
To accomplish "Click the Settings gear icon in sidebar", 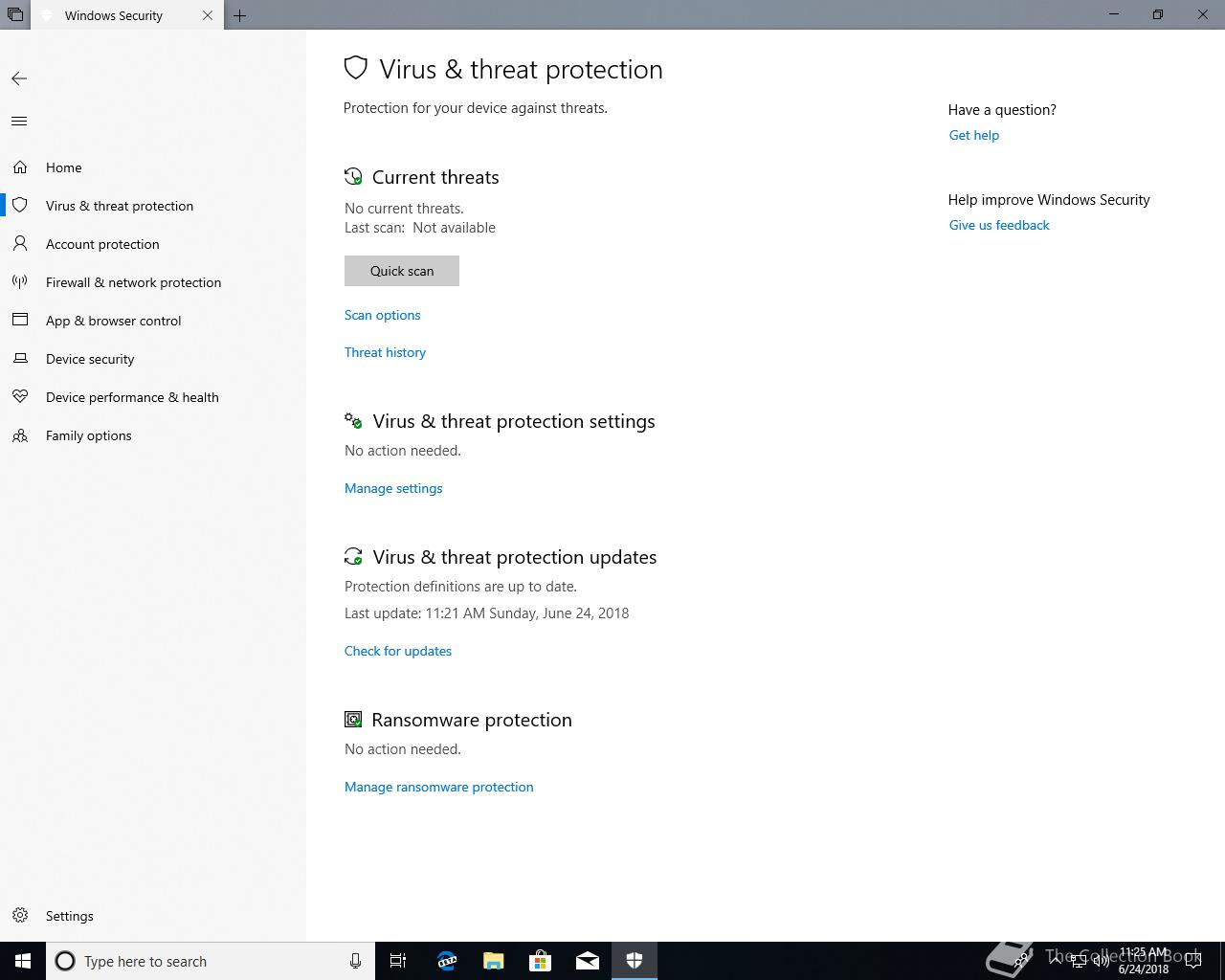I will pos(20,916).
